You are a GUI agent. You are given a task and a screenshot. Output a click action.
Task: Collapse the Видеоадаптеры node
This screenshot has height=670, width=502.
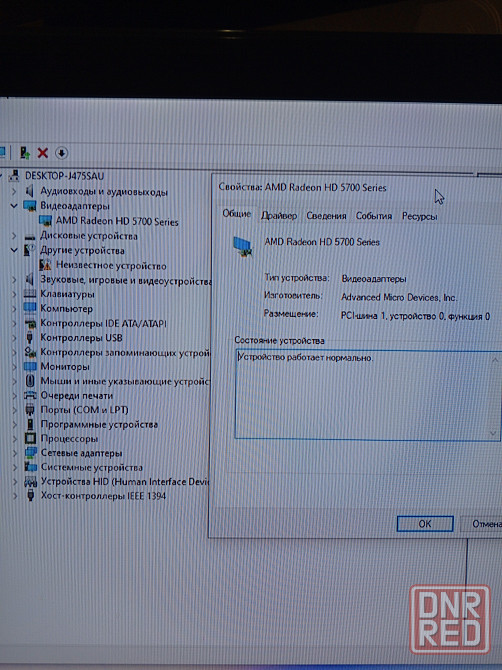click(14, 206)
